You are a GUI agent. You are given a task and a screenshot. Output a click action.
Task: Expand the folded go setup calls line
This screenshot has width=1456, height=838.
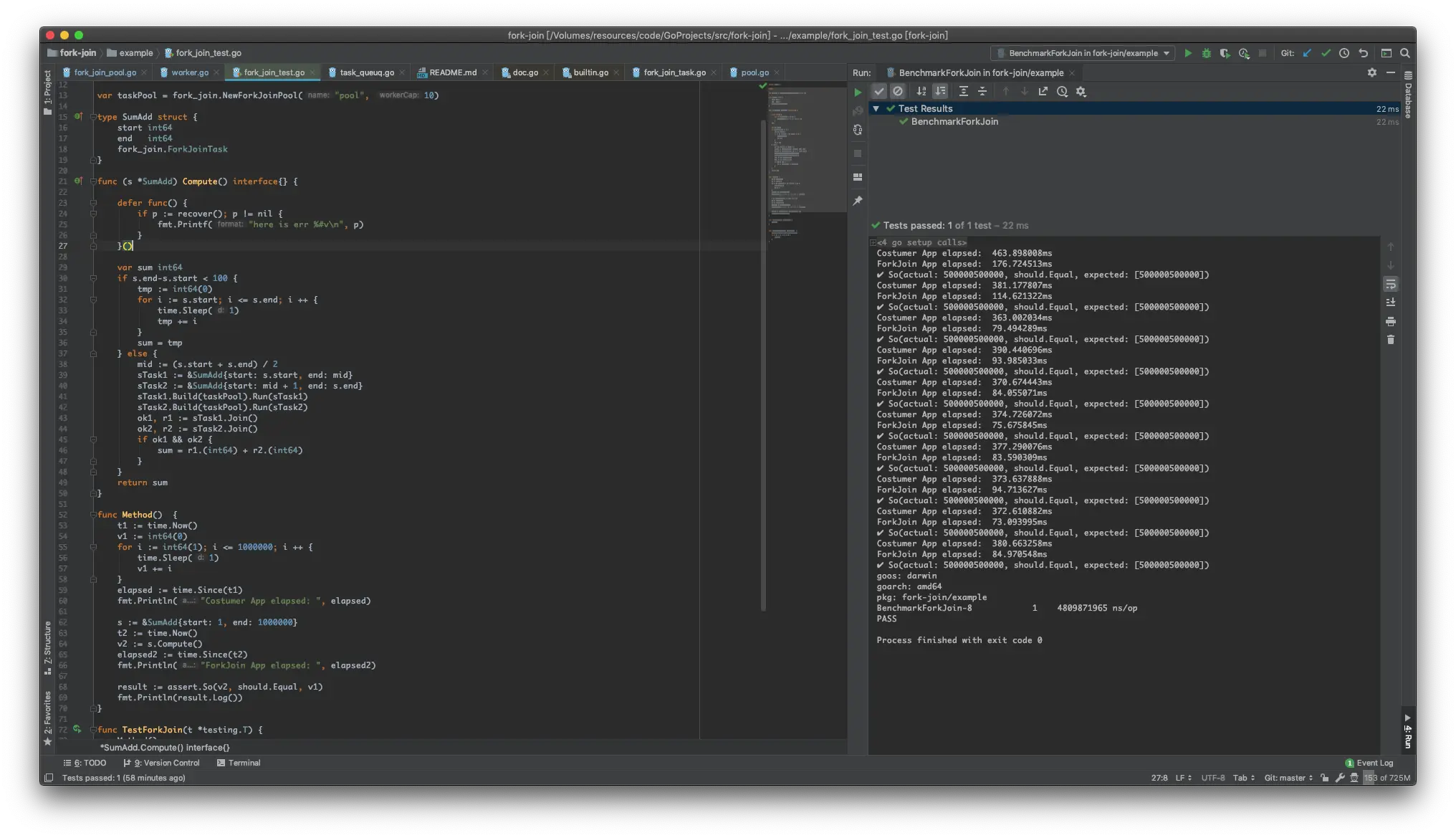click(x=873, y=242)
